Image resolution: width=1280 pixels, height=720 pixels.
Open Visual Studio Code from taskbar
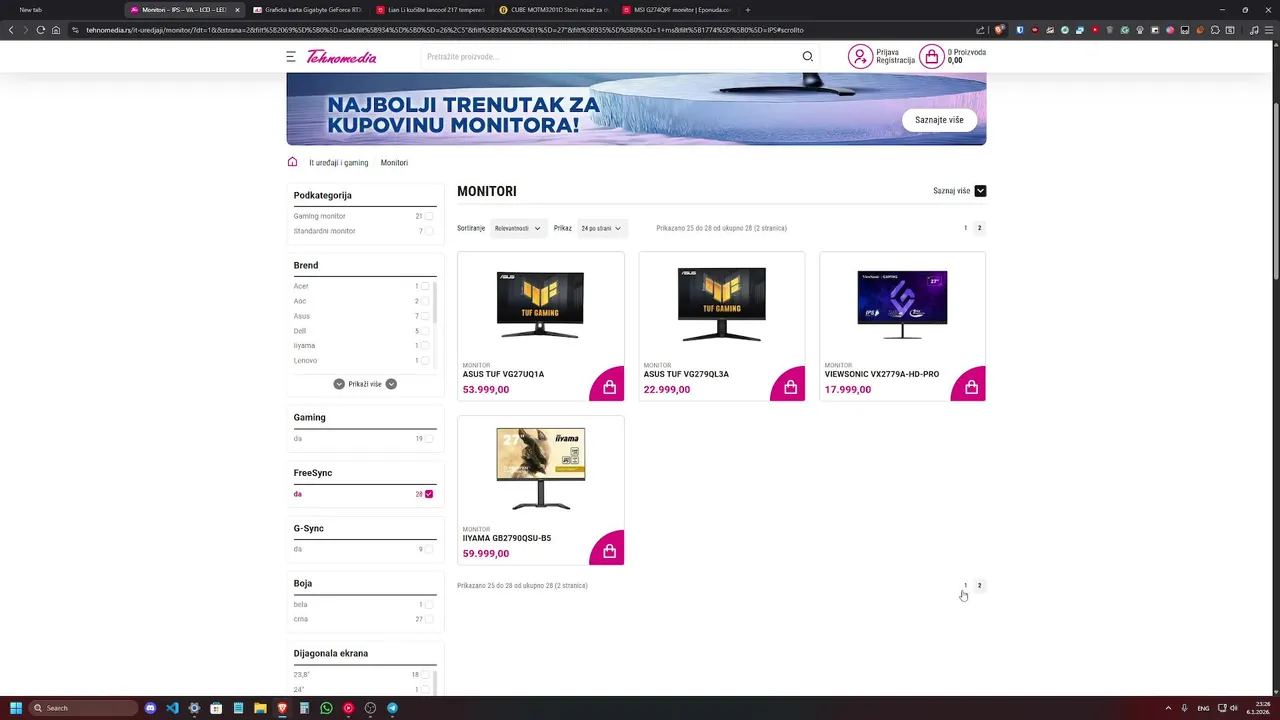[172, 708]
